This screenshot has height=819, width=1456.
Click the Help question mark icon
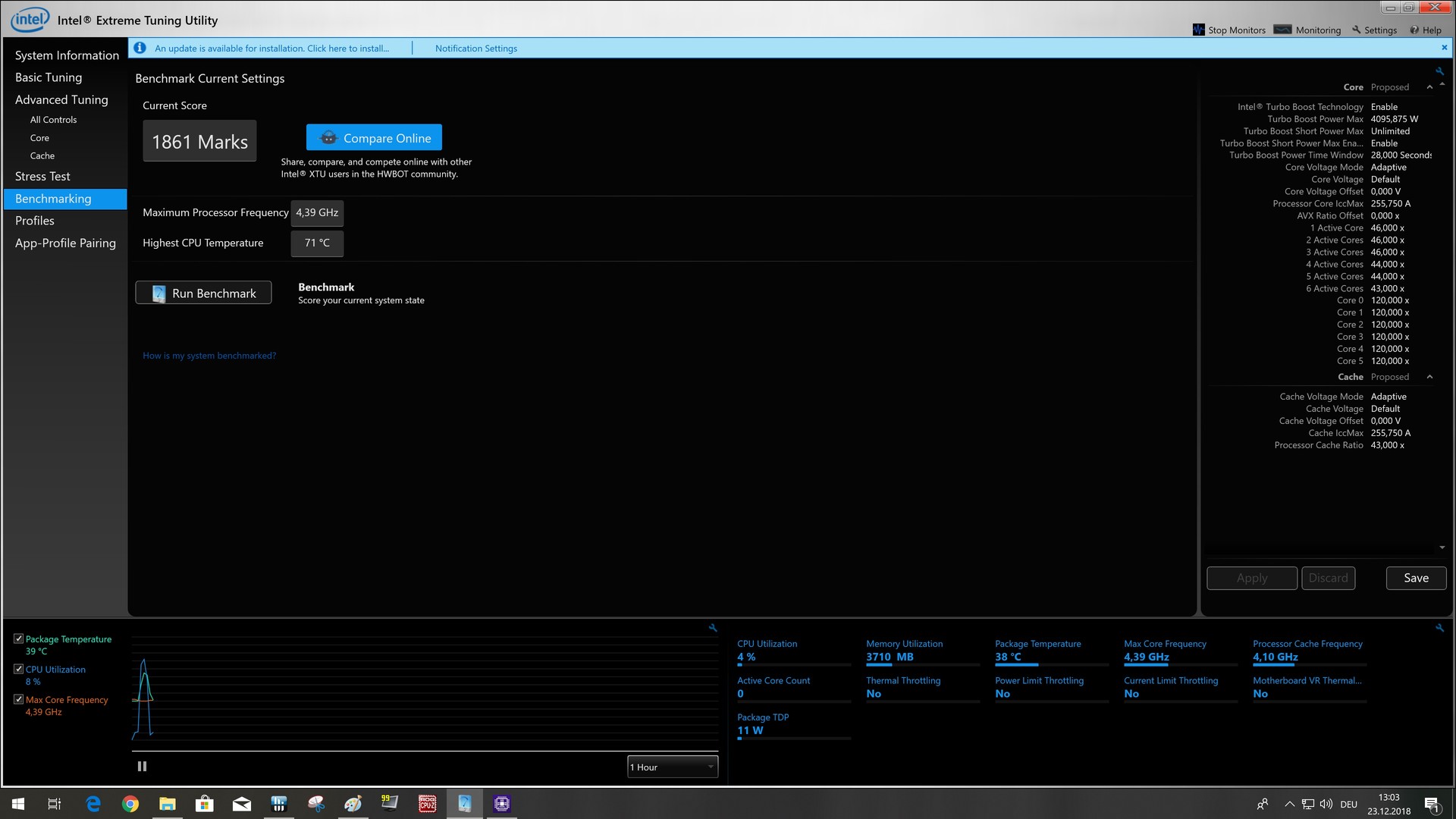[1414, 30]
